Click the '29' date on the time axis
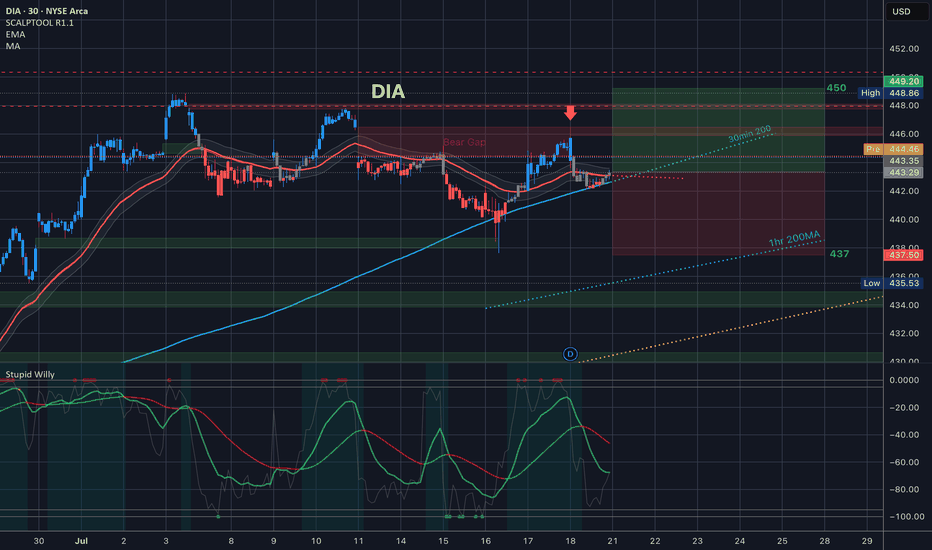Image resolution: width=932 pixels, height=550 pixels. pyautogui.click(x=867, y=541)
